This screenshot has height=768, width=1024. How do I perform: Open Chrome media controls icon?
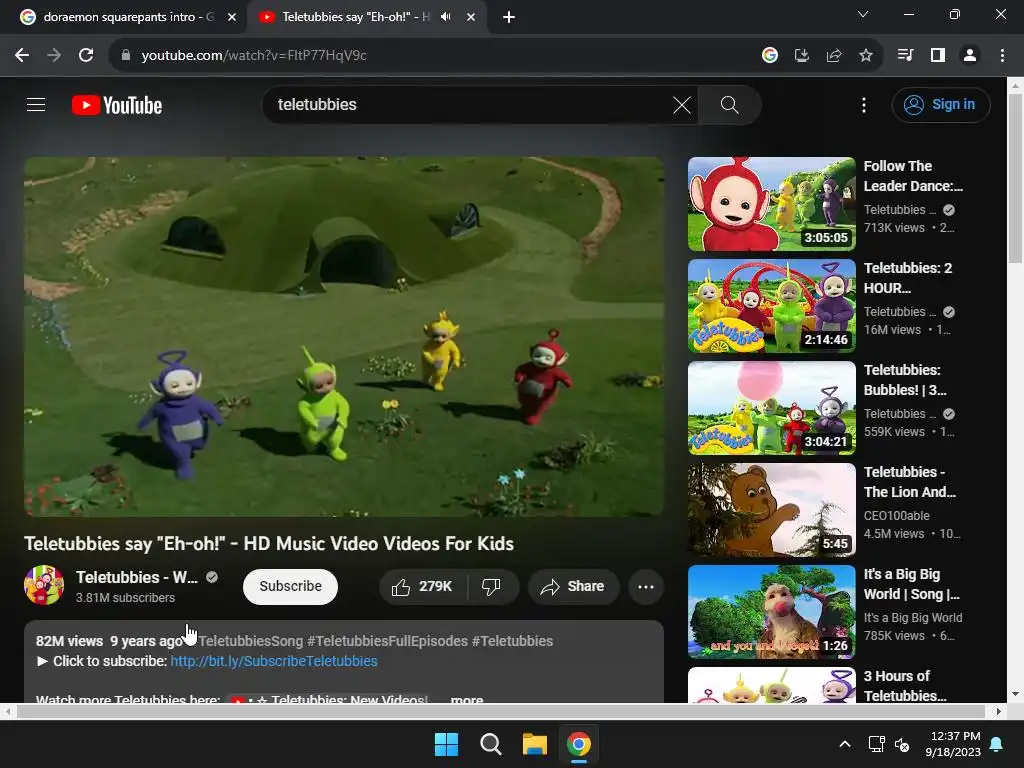(x=905, y=56)
